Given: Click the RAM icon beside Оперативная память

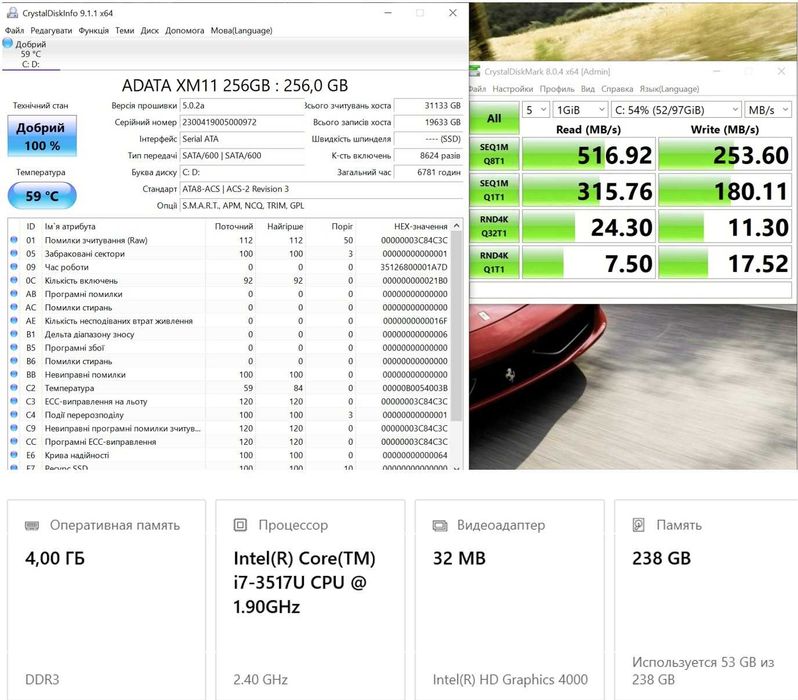Looking at the screenshot, I should pyautogui.click(x=32, y=525).
